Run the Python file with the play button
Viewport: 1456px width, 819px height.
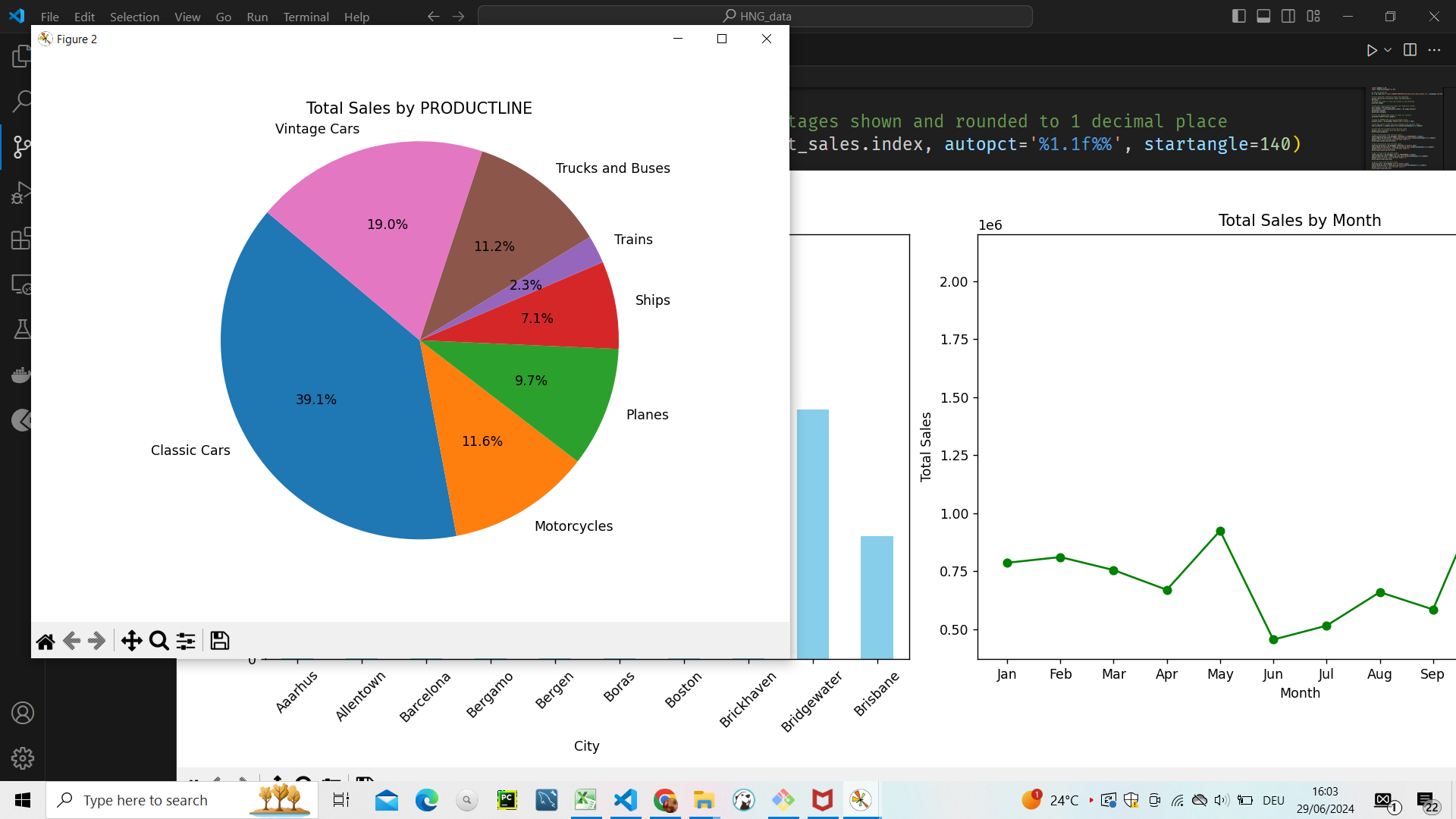pyautogui.click(x=1371, y=50)
